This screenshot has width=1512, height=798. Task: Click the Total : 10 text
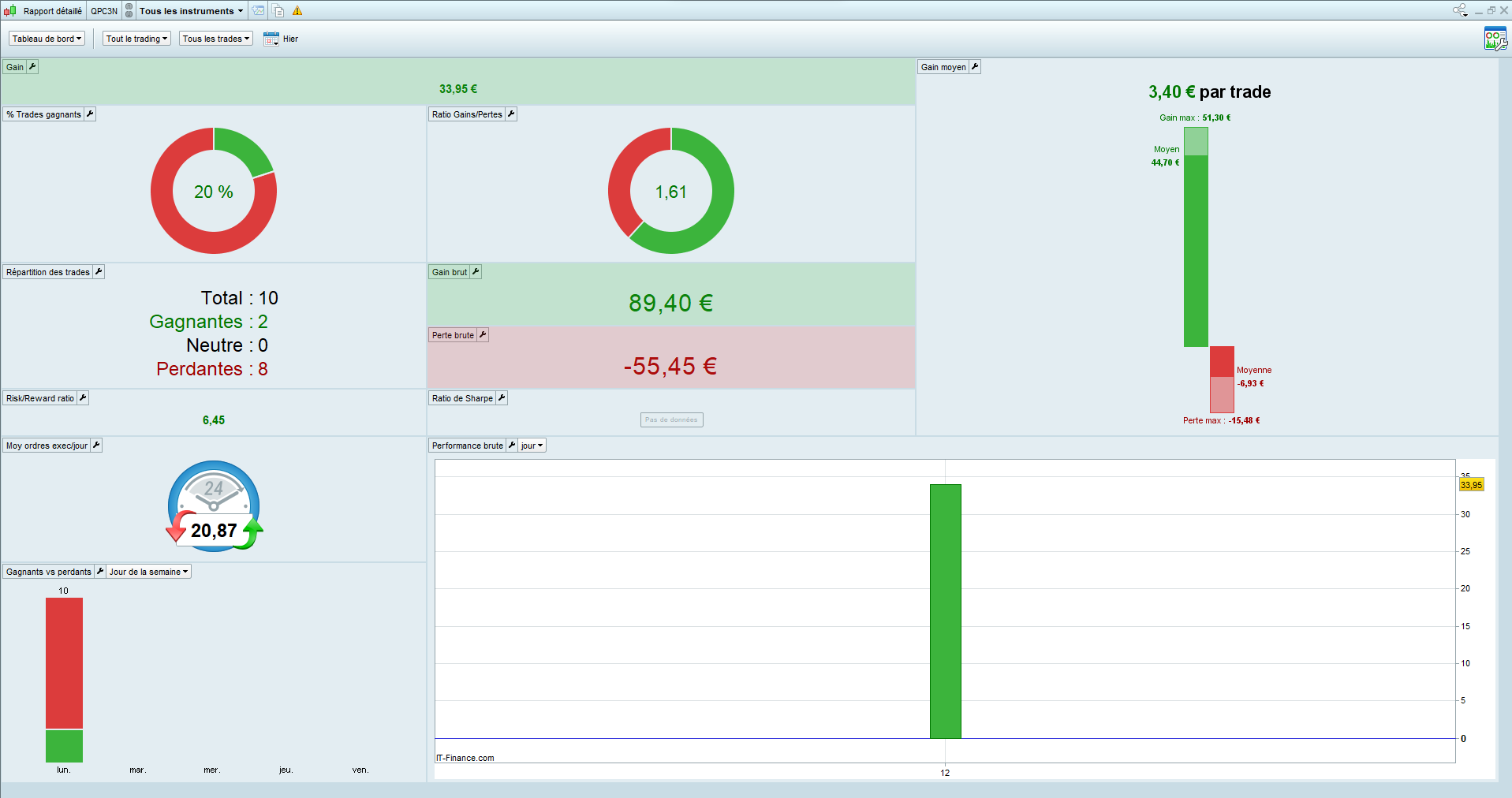(240, 298)
